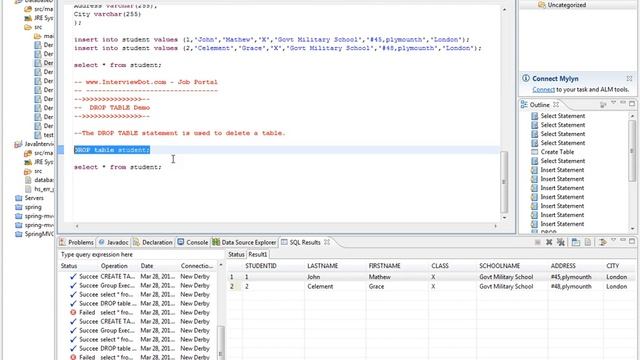Click the editor vertical scrollbar up arrow
Screen dimensions: 640x360
pyautogui.click(x=504, y=9)
